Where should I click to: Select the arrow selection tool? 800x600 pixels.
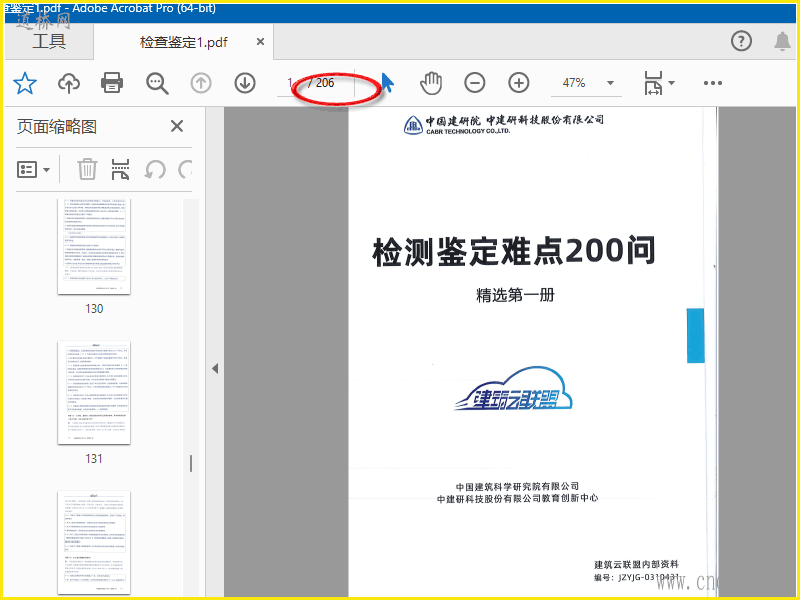coord(388,83)
